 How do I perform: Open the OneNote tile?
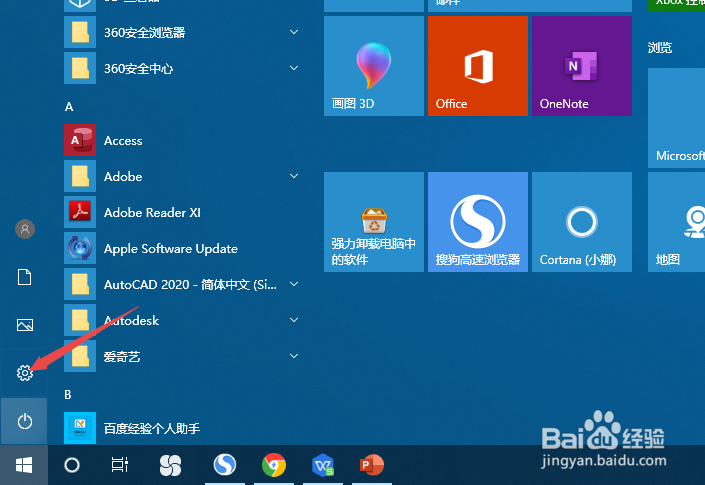click(582, 66)
